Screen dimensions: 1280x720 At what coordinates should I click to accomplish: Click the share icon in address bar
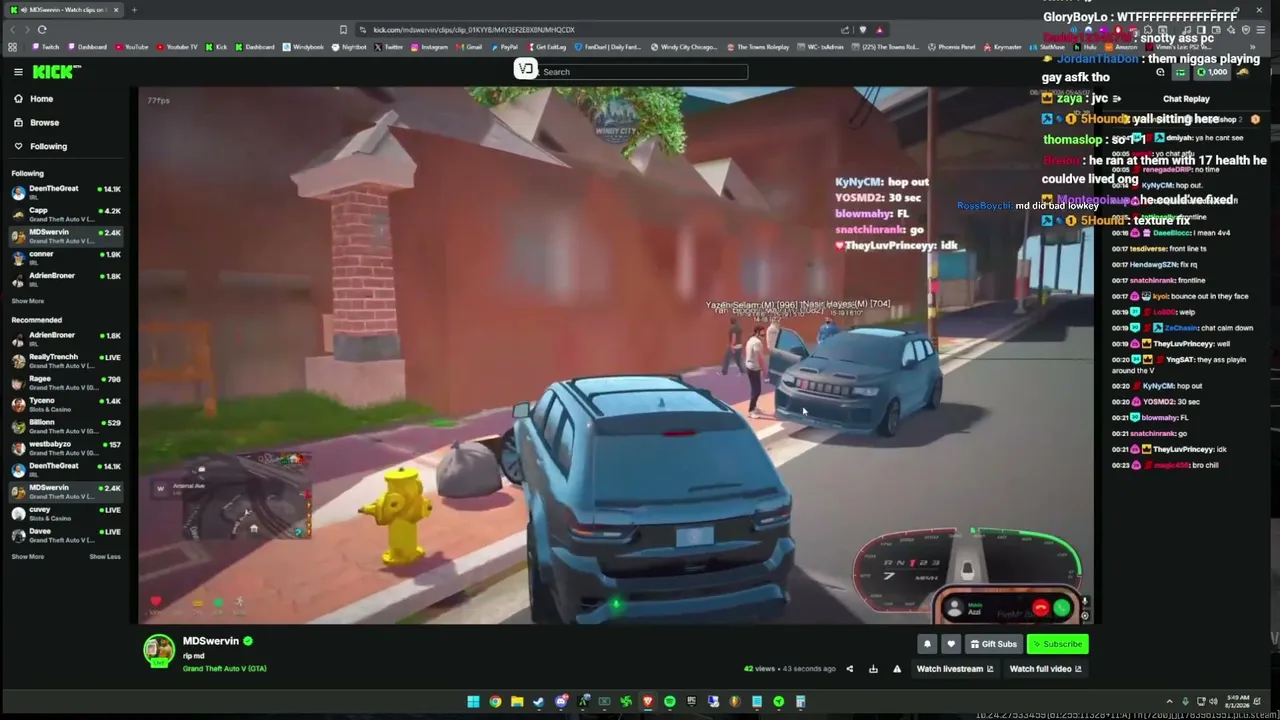pyautogui.click(x=845, y=30)
